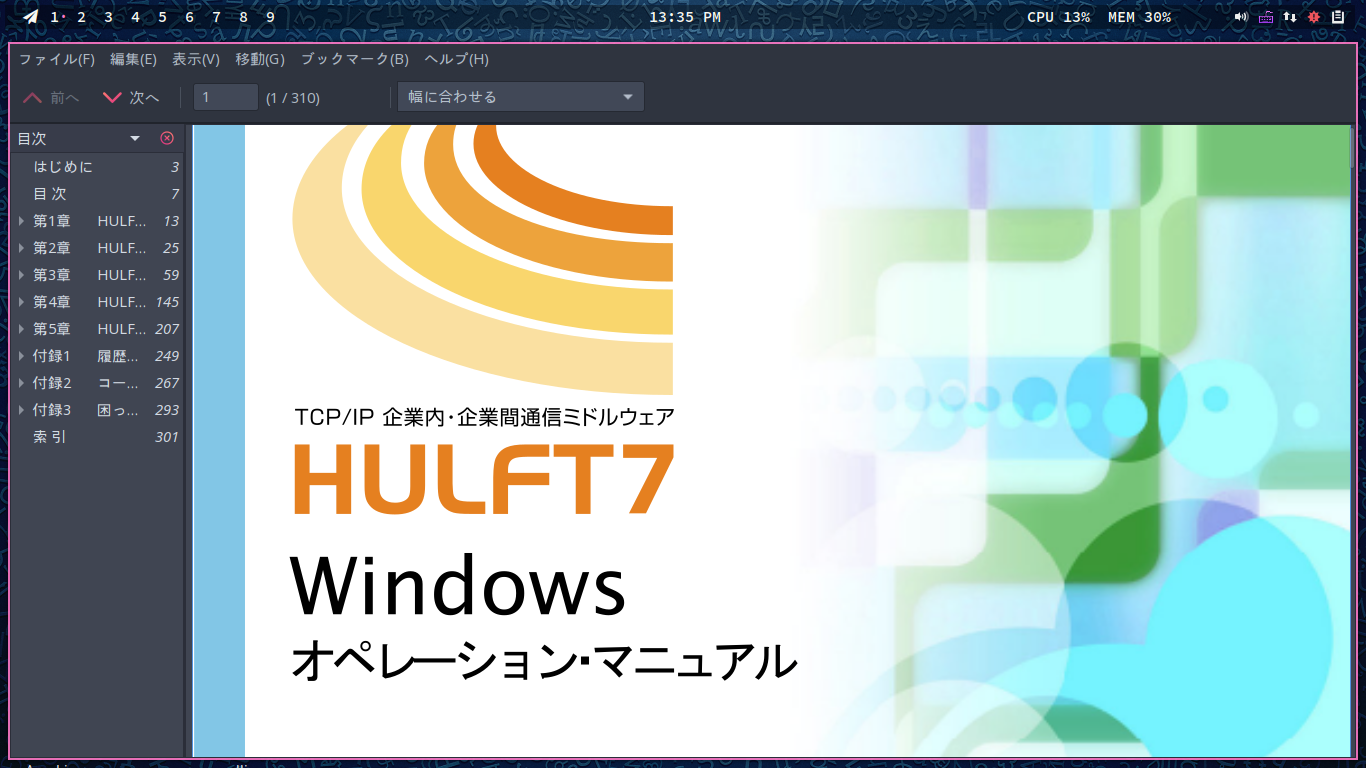Select the 付録3 appendix row

coord(98,410)
